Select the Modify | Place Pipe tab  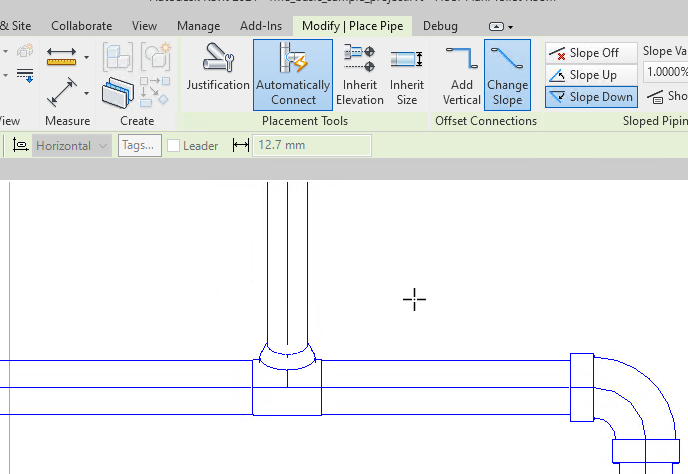352,26
